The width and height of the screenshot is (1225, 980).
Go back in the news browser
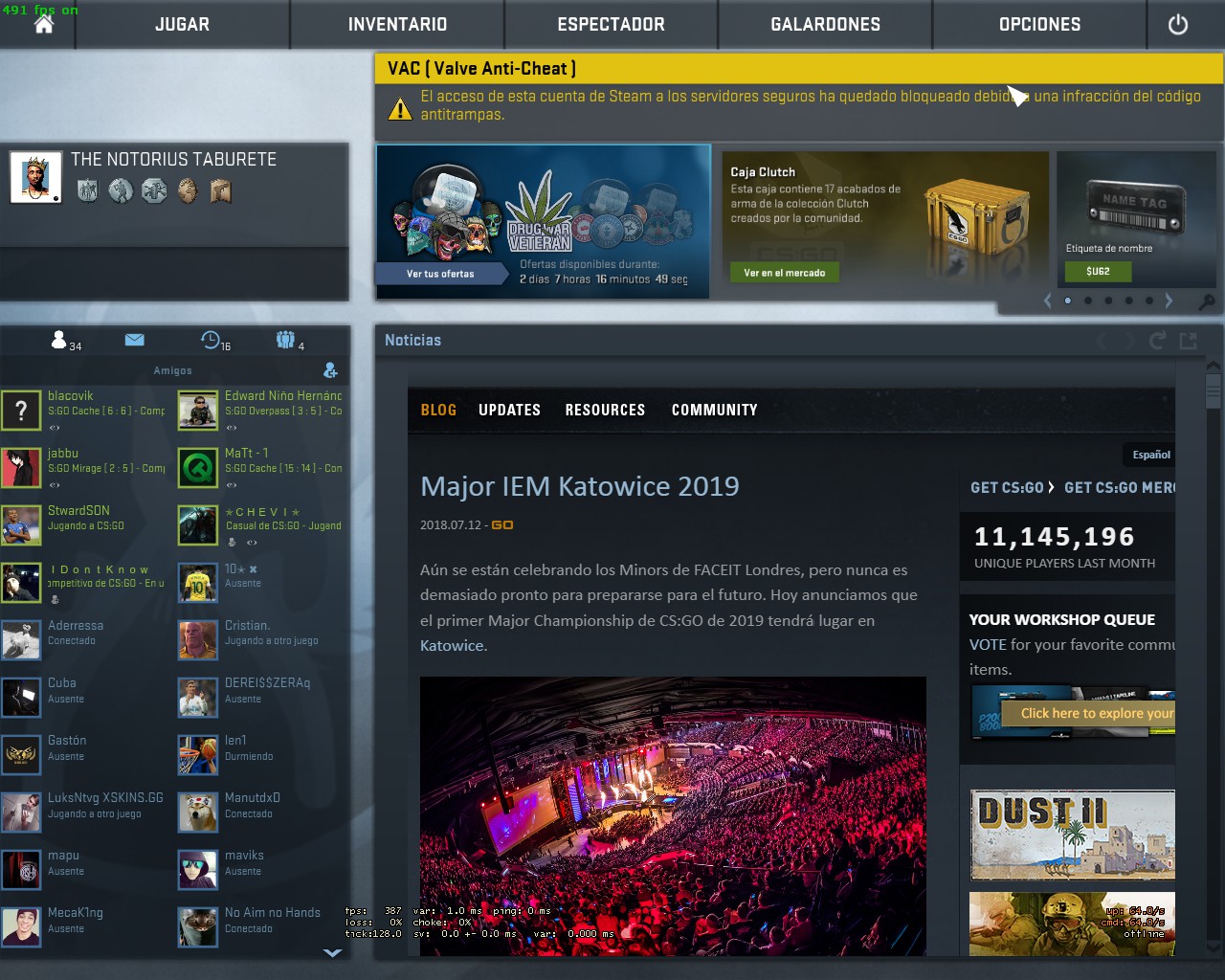pos(1102,341)
